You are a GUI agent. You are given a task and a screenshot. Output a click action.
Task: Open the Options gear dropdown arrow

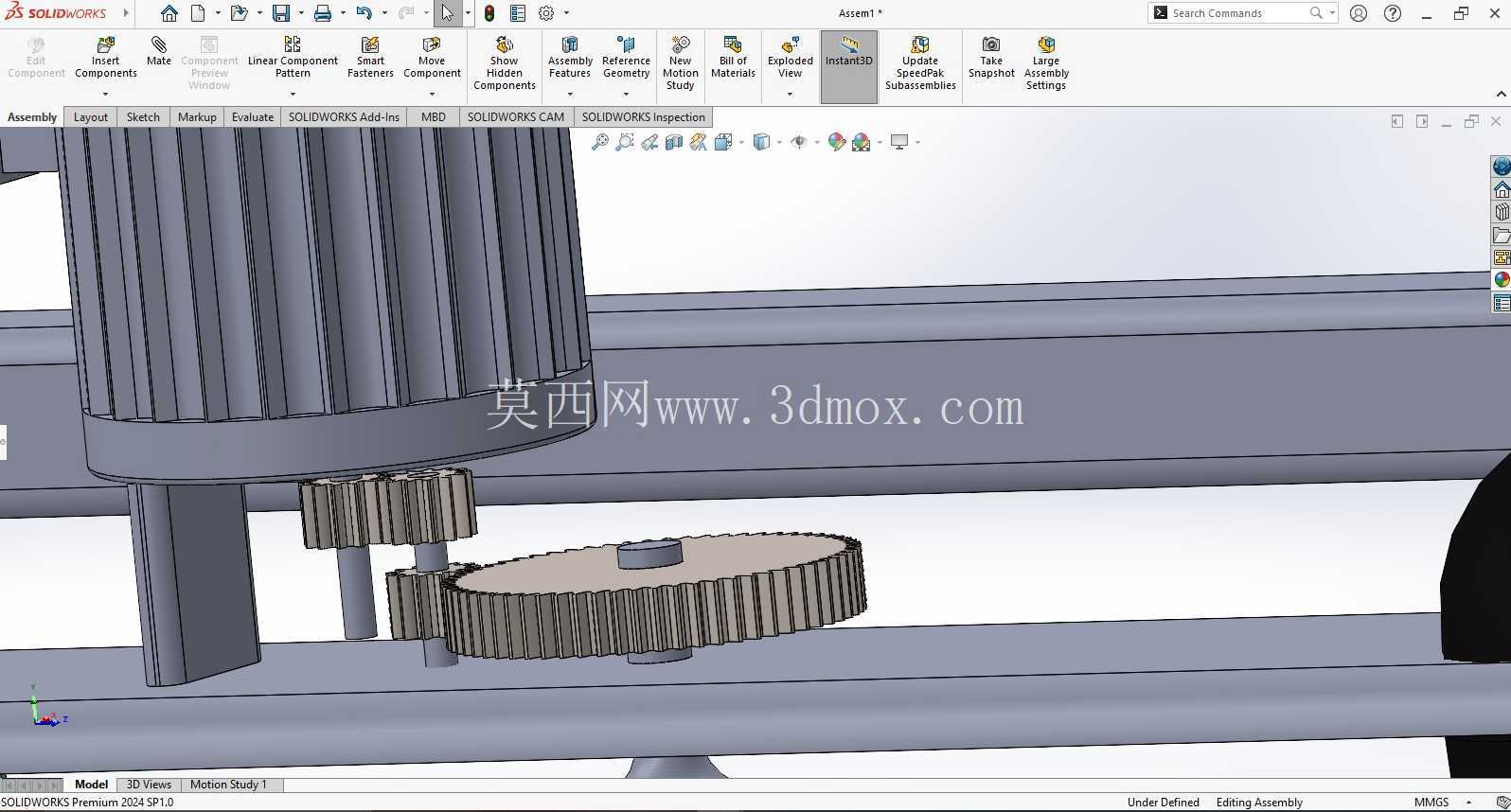pyautogui.click(x=566, y=13)
